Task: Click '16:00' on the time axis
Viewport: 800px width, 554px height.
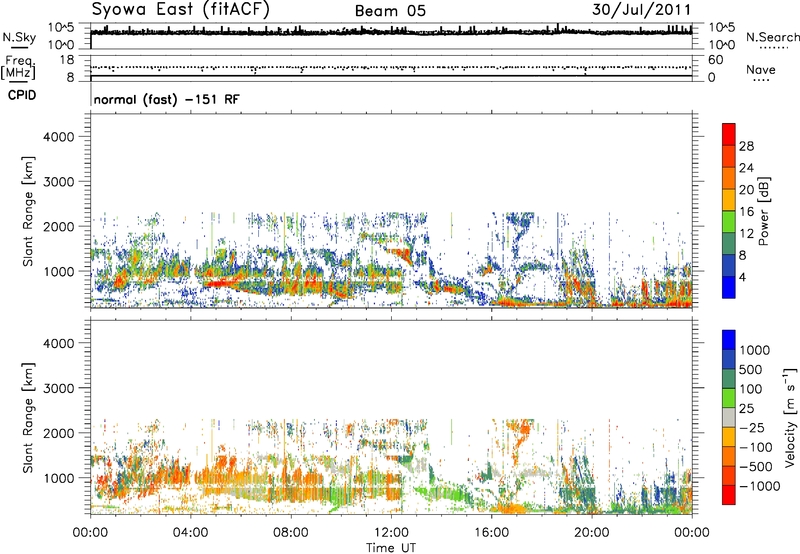Action: 491,532
